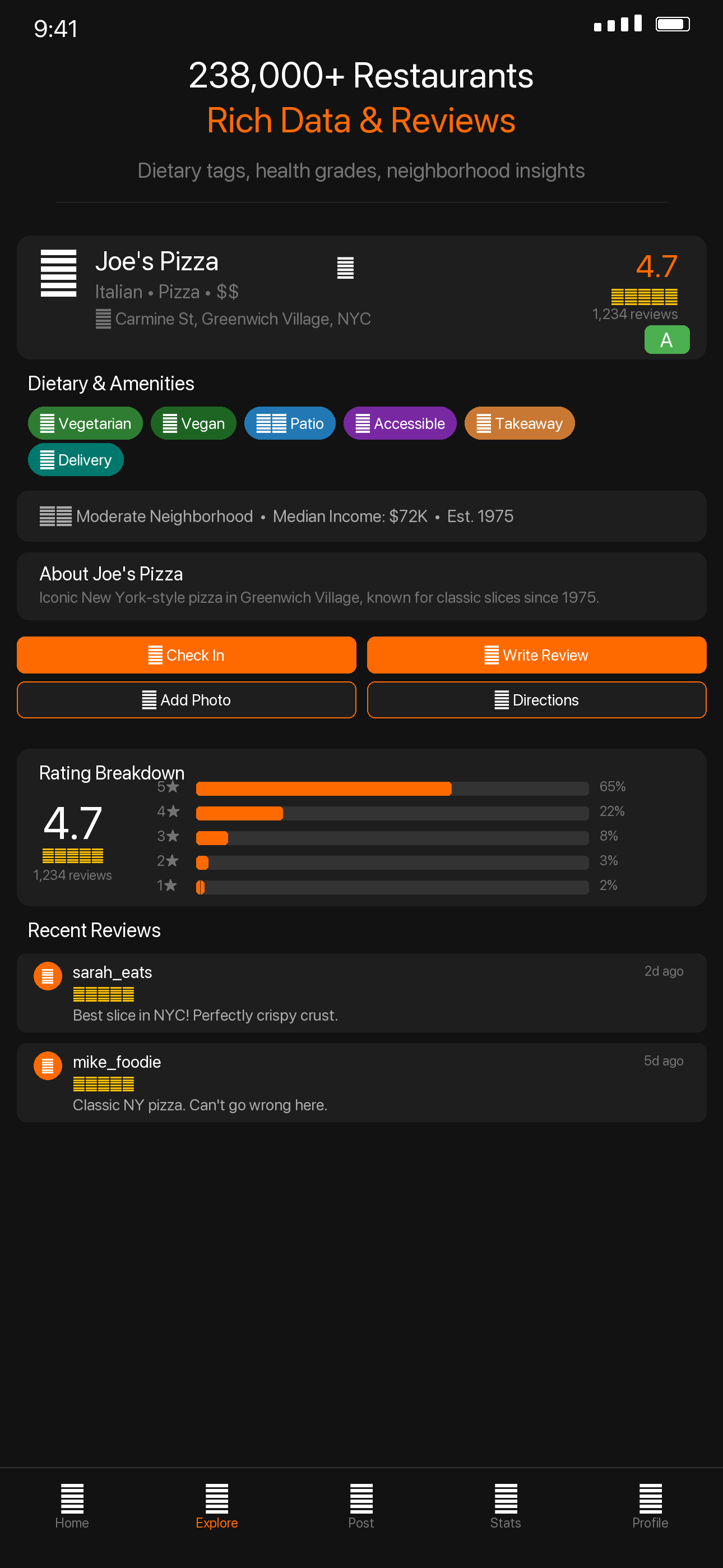Go to the Profile tab icon

650,1498
